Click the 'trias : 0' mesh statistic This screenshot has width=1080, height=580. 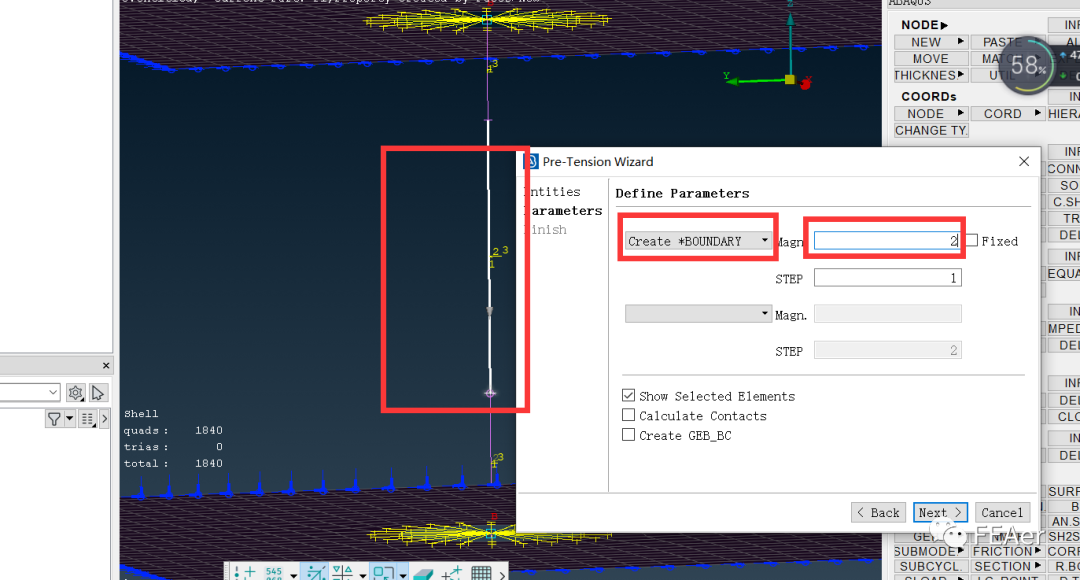pyautogui.click(x=173, y=447)
